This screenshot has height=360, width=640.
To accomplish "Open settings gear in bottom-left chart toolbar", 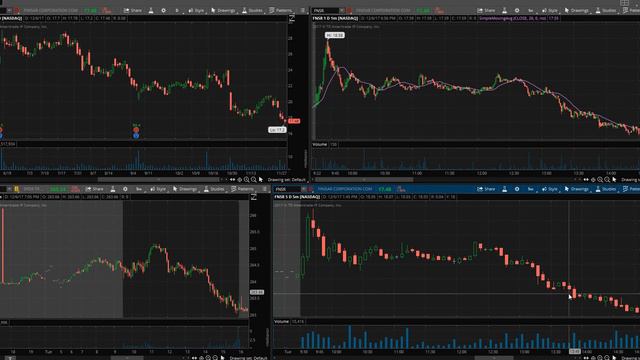I will pos(125,189).
